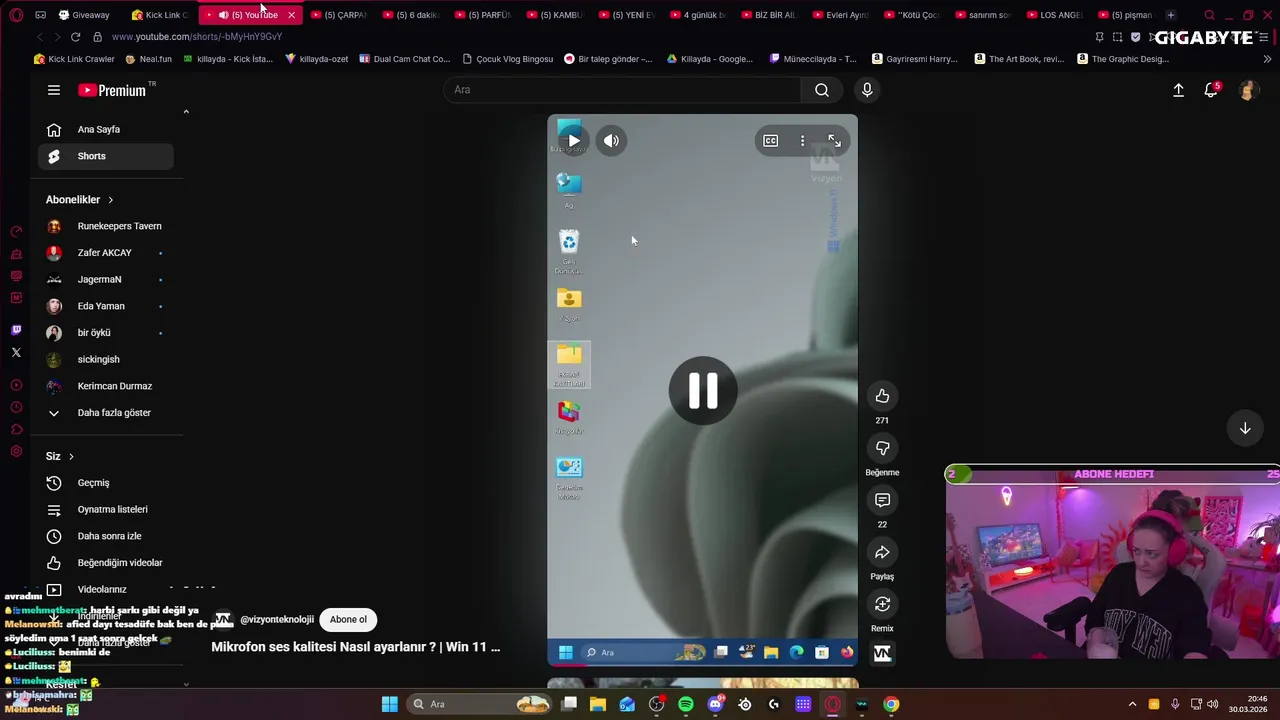The width and height of the screenshot is (1280, 720).
Task: Open the @vizyonteknolojii channel link
Action: (x=277, y=619)
